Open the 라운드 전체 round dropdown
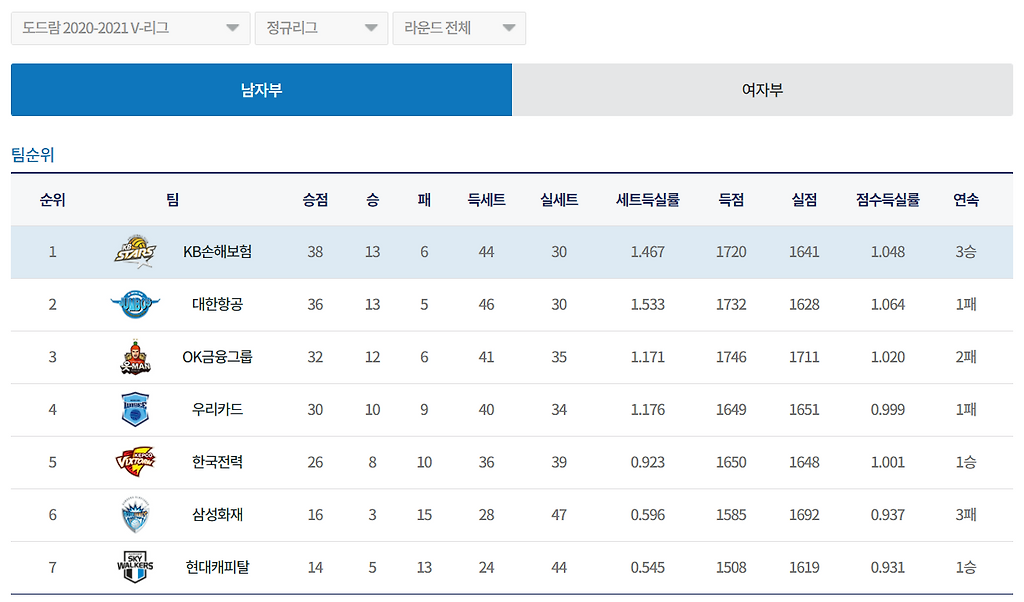 [x=459, y=28]
